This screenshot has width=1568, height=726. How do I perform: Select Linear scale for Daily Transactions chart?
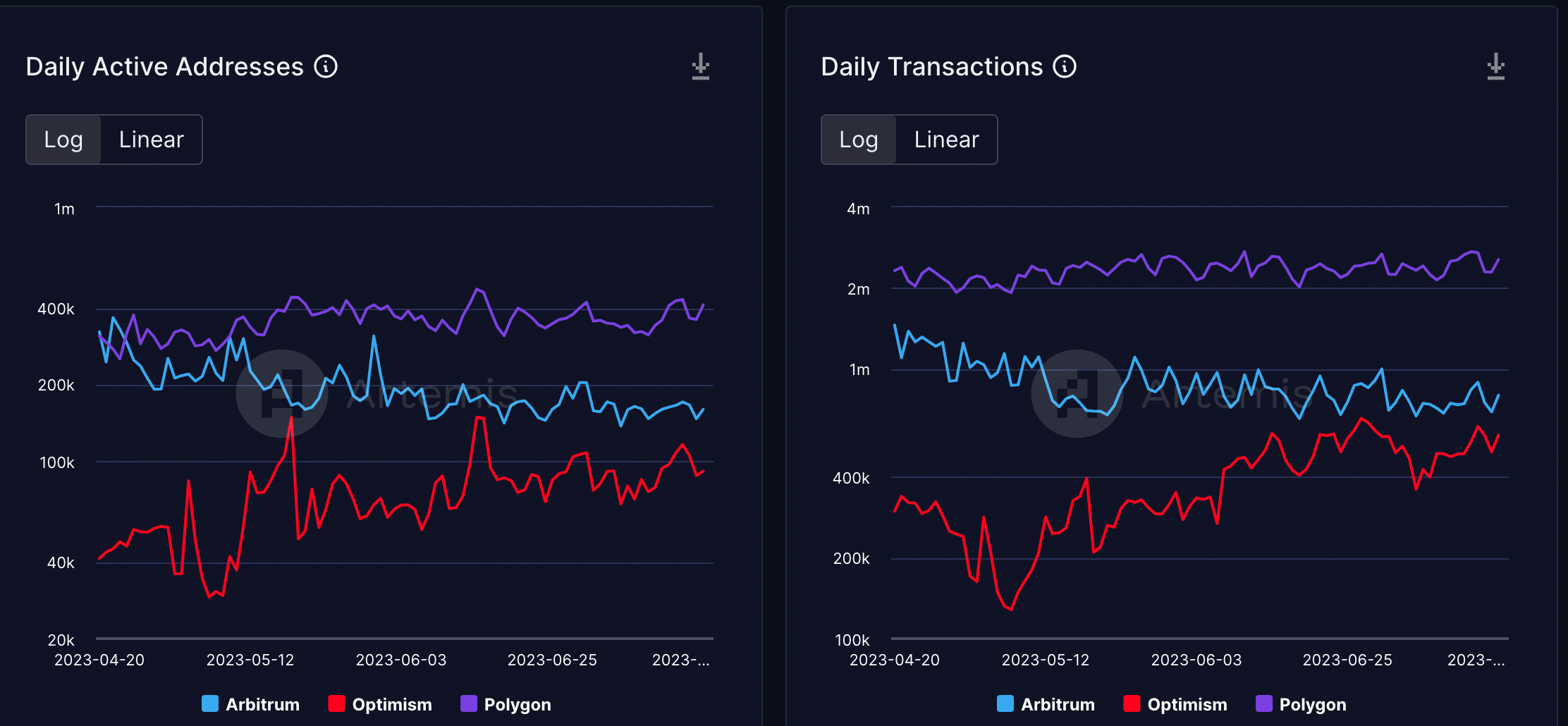point(946,140)
